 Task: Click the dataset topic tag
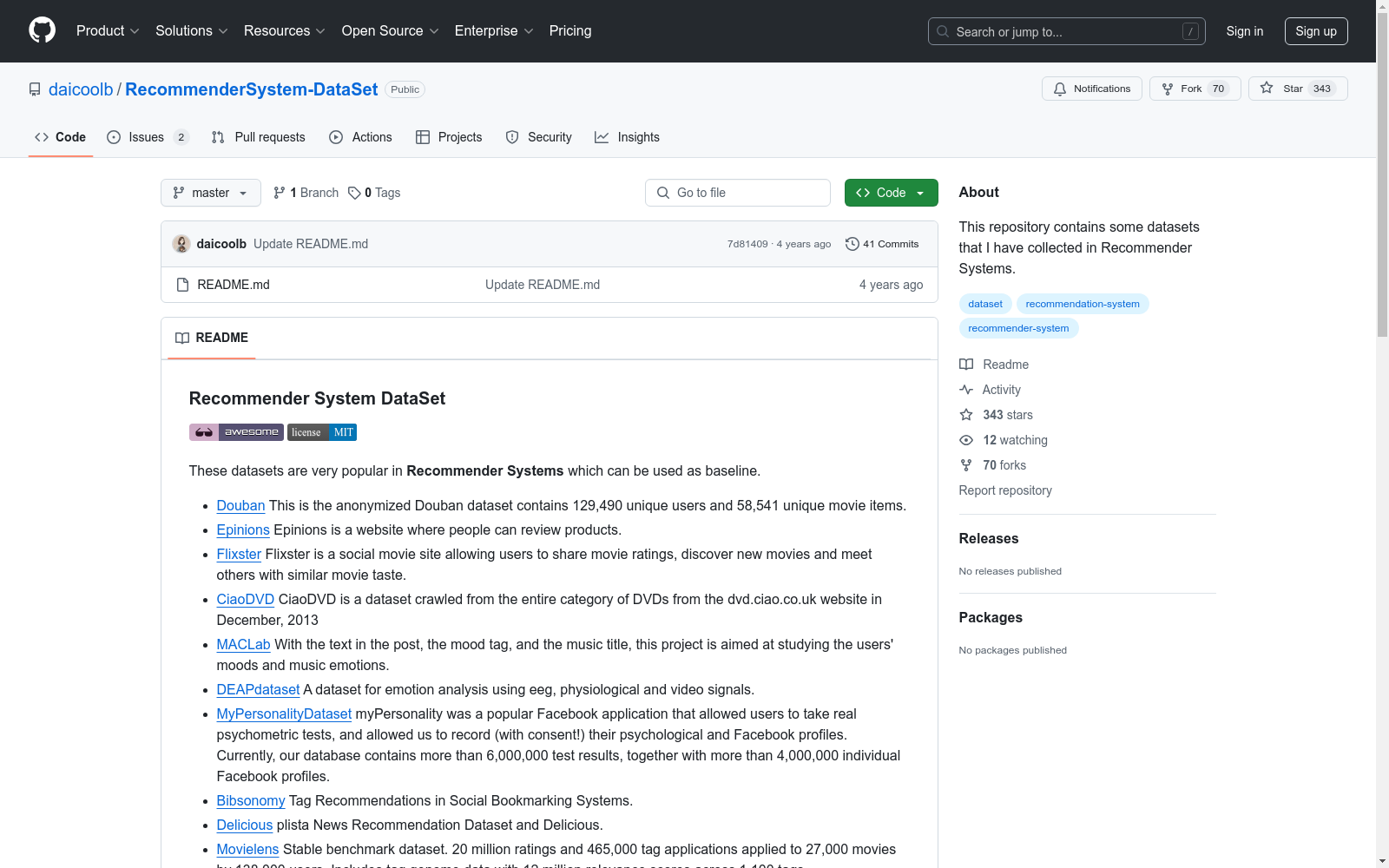coord(985,304)
